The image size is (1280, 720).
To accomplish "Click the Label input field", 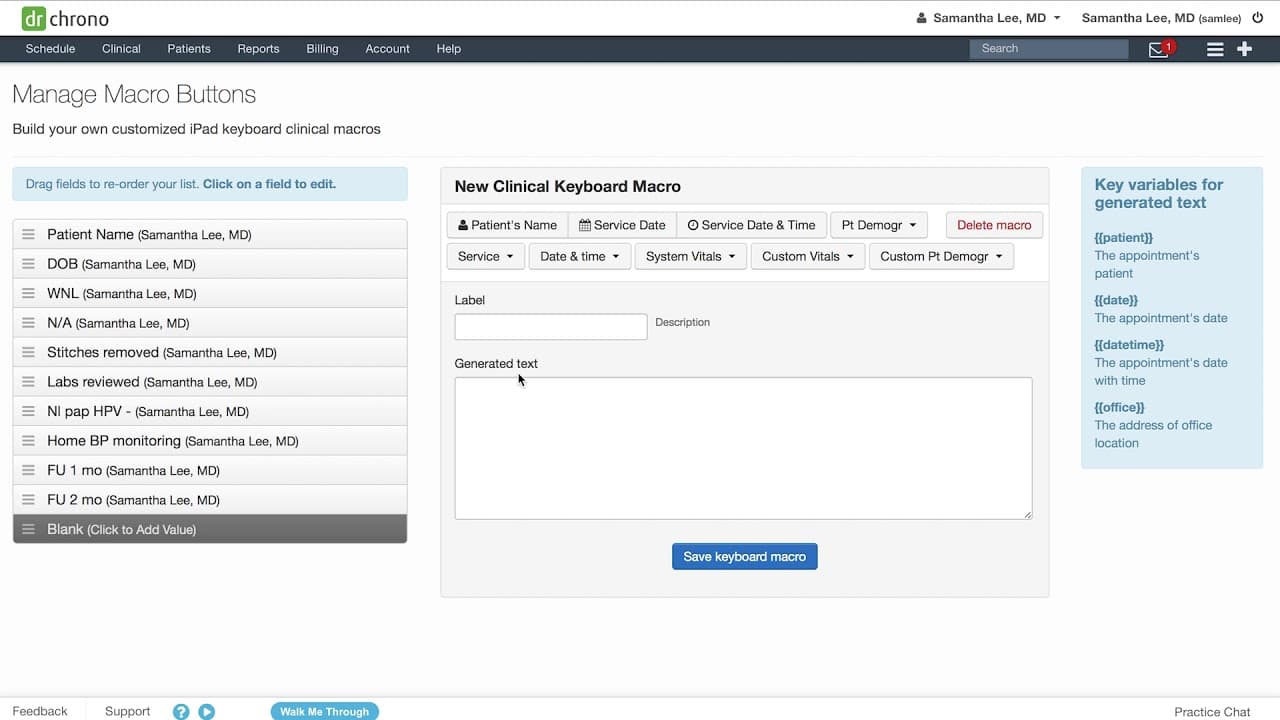I will (x=551, y=327).
